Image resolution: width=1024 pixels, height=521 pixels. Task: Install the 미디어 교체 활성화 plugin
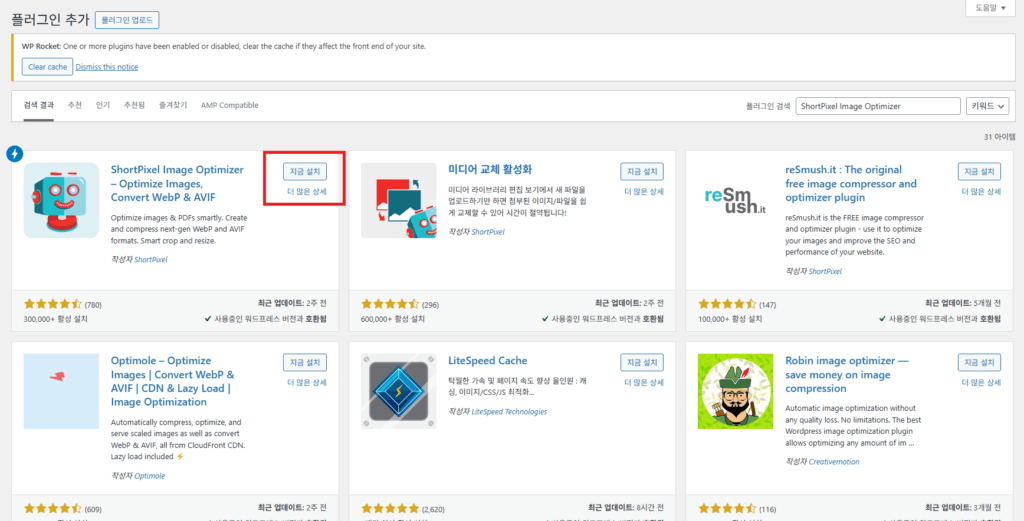[x=642, y=172]
